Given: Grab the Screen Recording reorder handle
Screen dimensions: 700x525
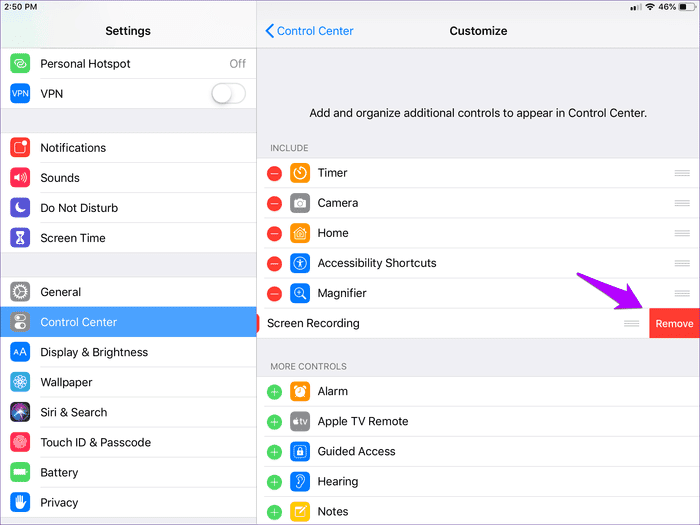Looking at the screenshot, I should tap(632, 323).
